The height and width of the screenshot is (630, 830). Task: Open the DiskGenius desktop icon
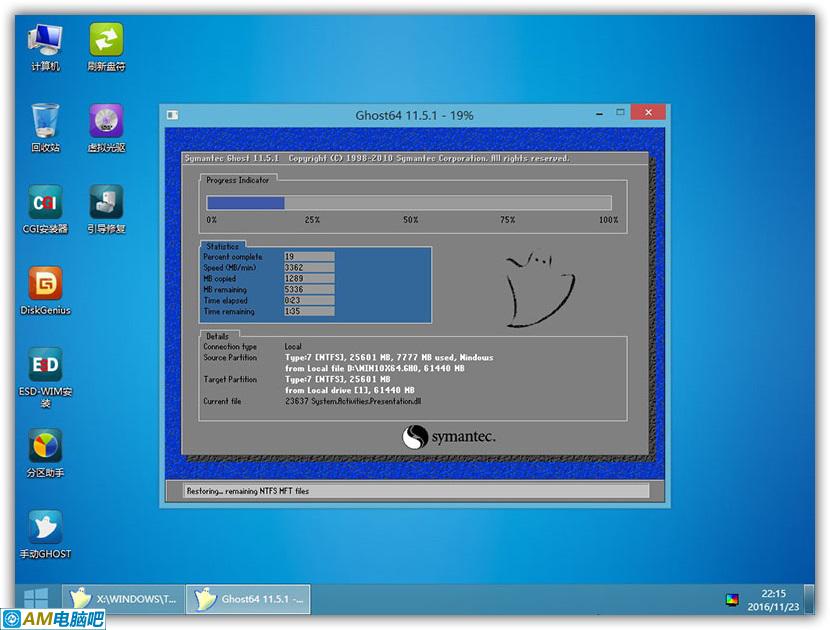pyautogui.click(x=45, y=291)
